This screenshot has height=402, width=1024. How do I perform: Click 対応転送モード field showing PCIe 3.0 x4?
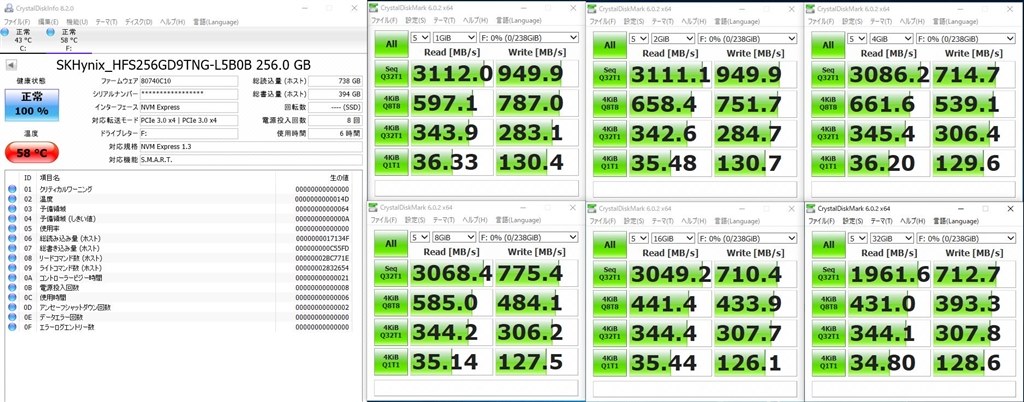pos(188,120)
